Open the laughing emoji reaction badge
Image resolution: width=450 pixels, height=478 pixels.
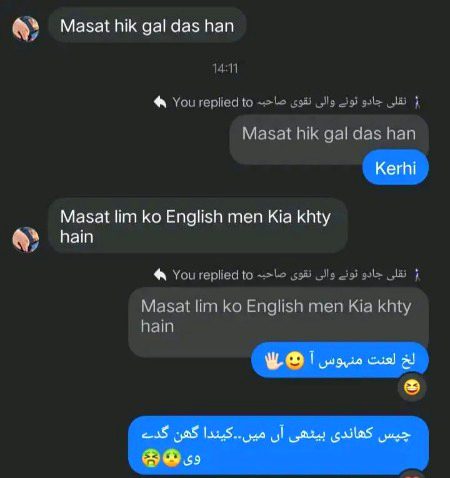pyautogui.click(x=412, y=388)
